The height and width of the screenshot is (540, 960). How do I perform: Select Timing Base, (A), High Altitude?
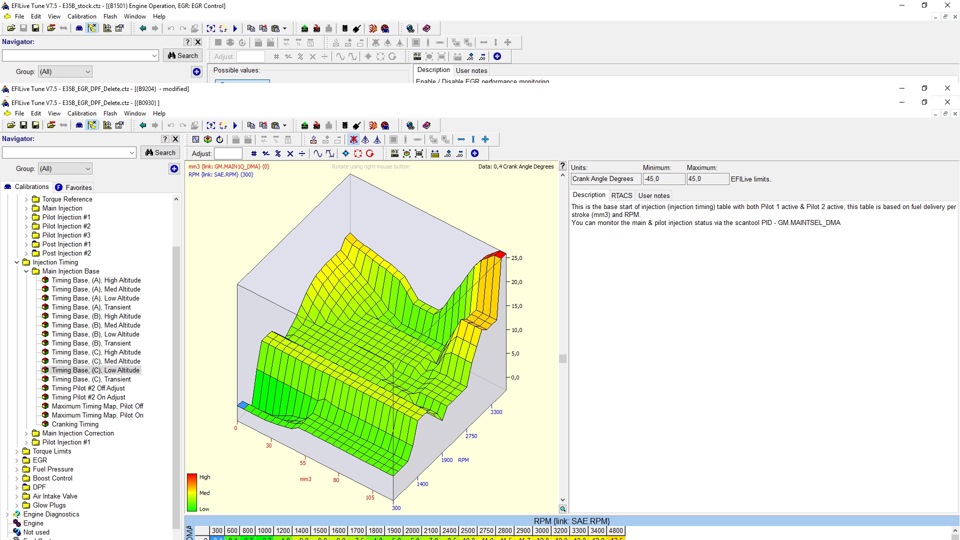96,280
